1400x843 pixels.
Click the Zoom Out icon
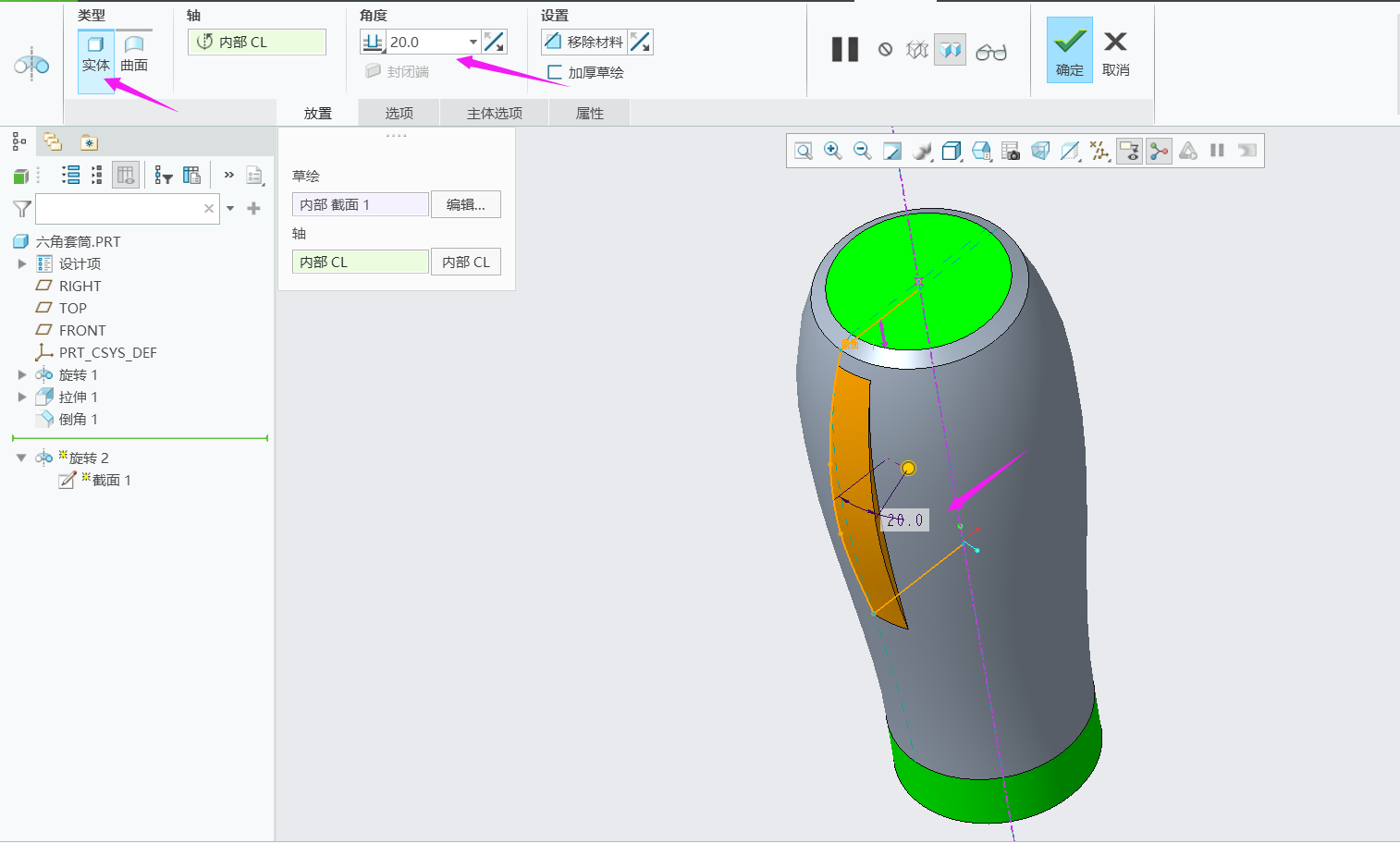click(863, 151)
